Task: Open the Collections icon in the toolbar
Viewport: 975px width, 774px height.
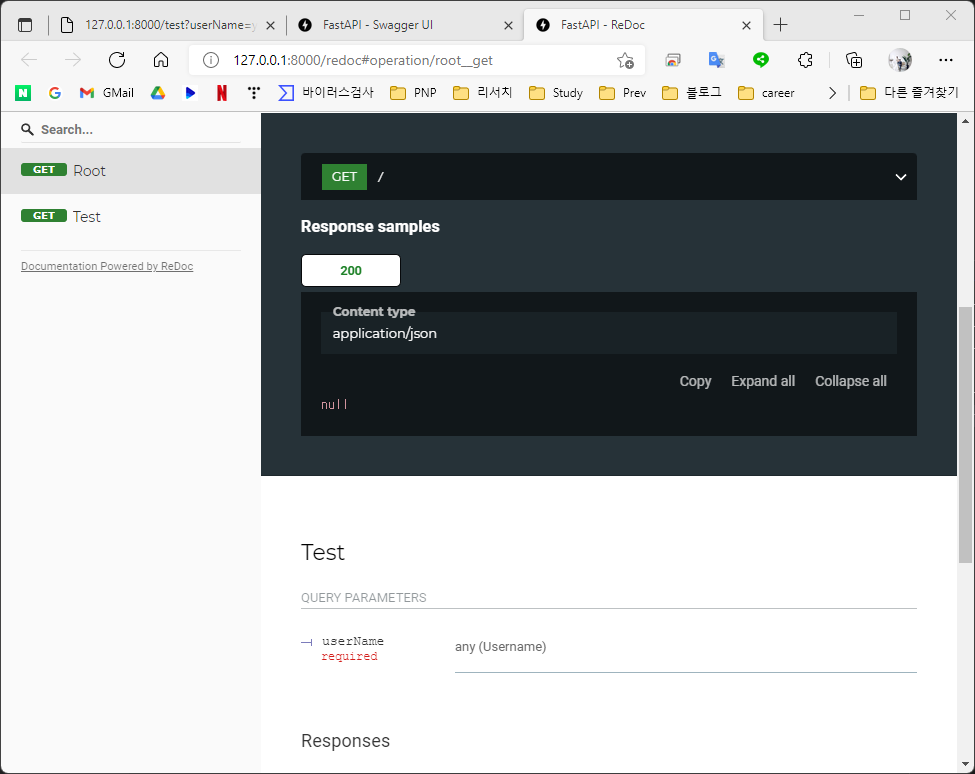Action: [853, 60]
